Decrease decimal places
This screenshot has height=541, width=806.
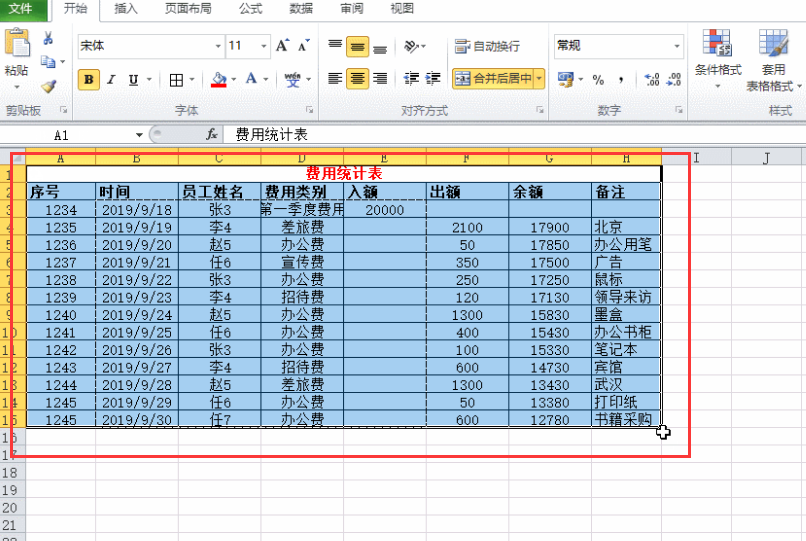(x=674, y=80)
